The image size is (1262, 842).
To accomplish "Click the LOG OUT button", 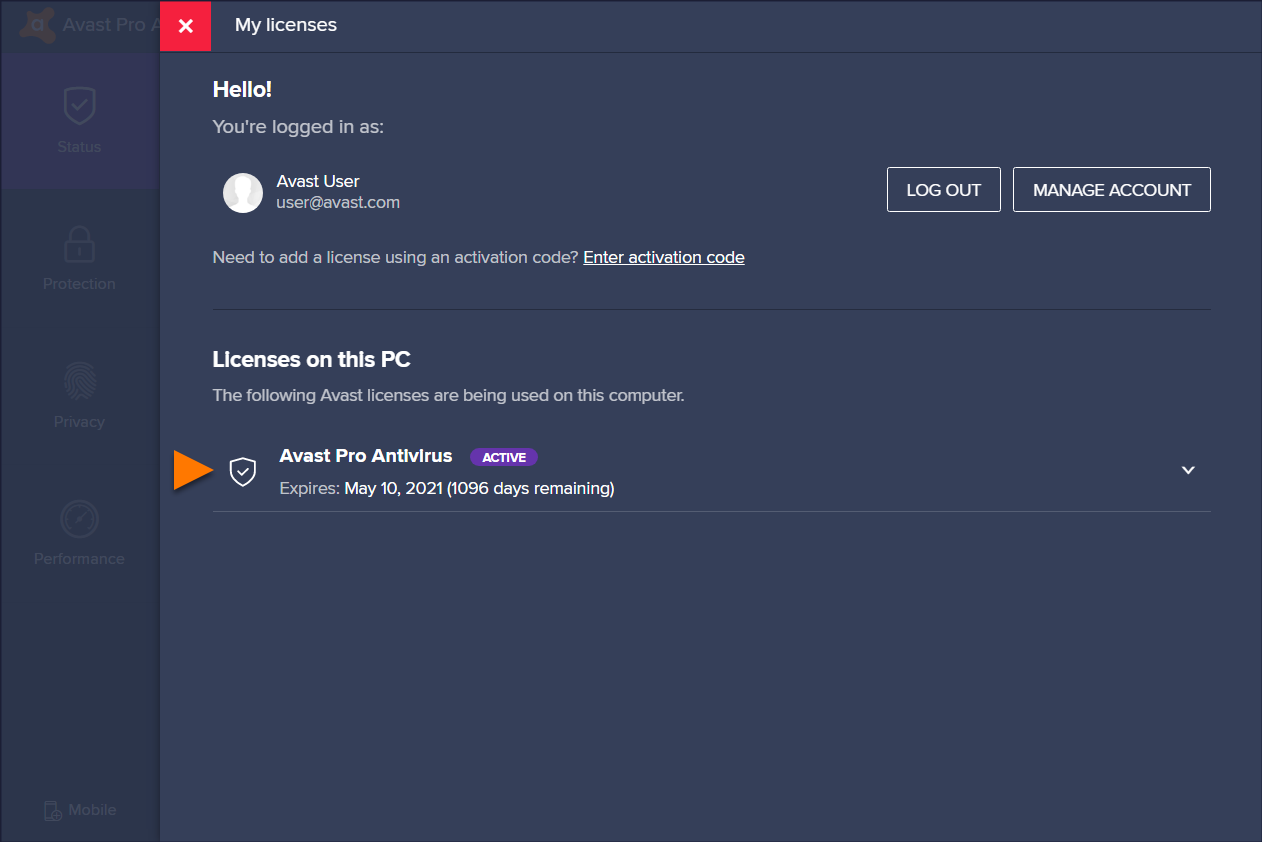I will click(943, 190).
